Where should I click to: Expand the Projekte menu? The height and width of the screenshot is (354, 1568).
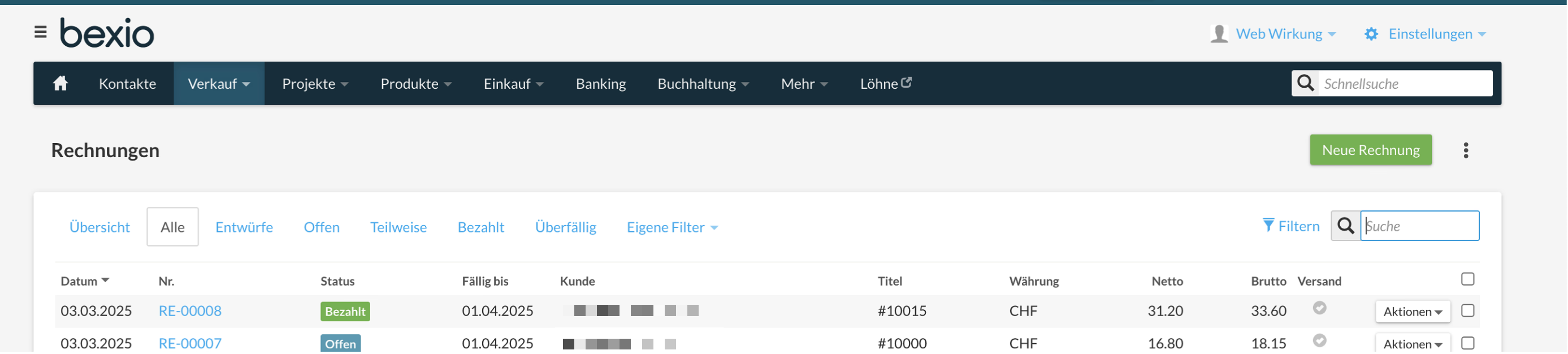(x=315, y=84)
